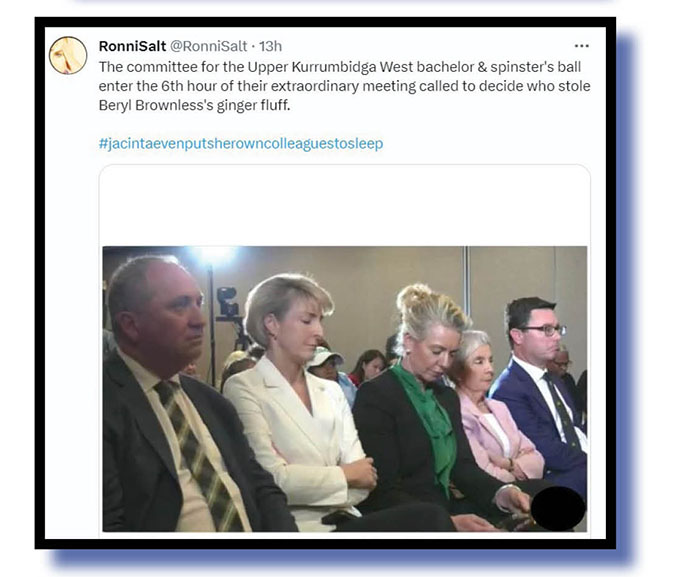Click the blank white area above the photo
The image size is (680, 577).
tap(345, 206)
